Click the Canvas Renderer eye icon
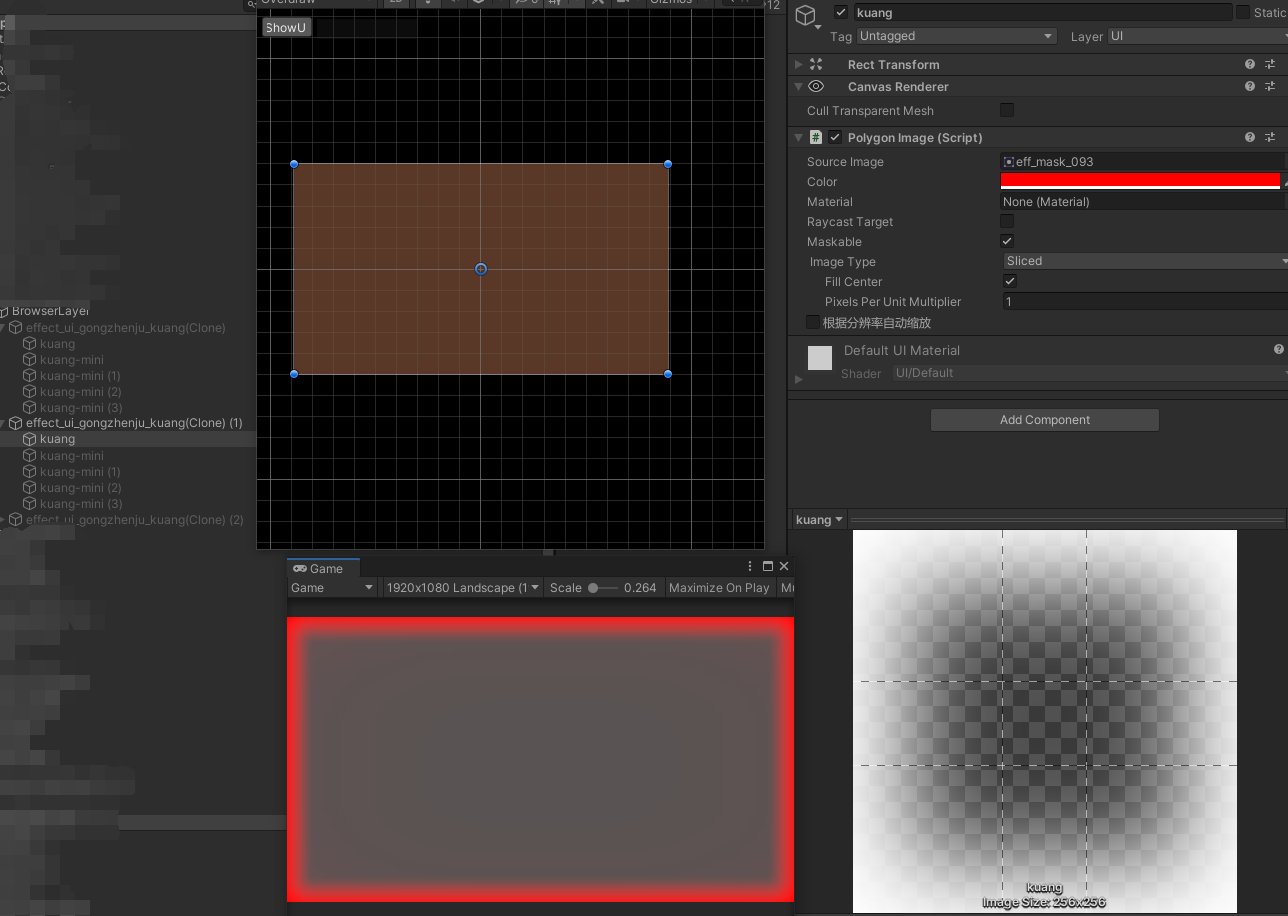The image size is (1288, 916). (x=816, y=87)
